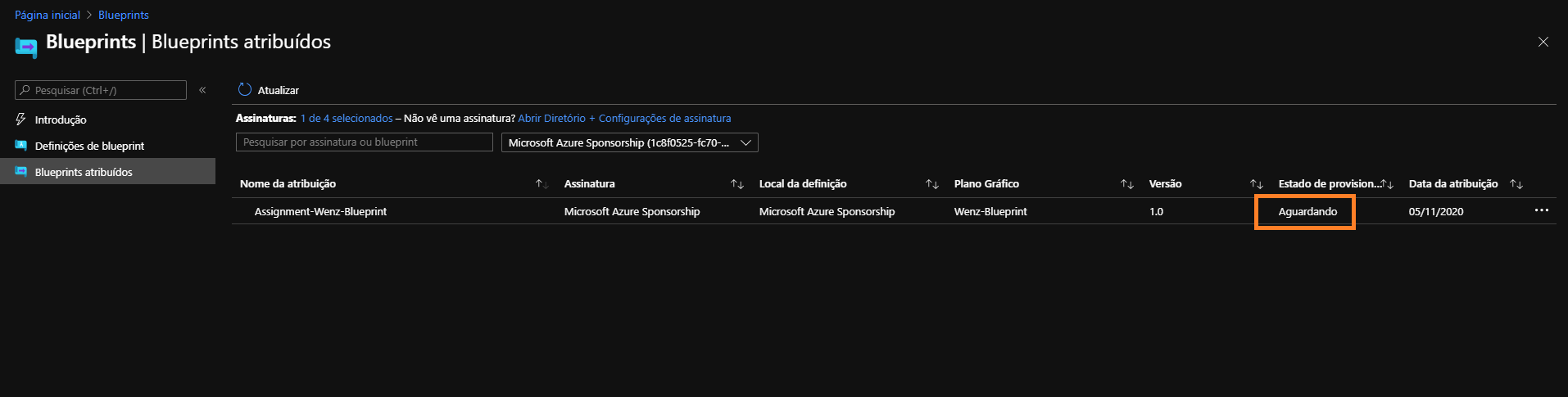The width and height of the screenshot is (1568, 397).
Task: Sort by Estado de provisionamento arrows
Action: click(1387, 184)
